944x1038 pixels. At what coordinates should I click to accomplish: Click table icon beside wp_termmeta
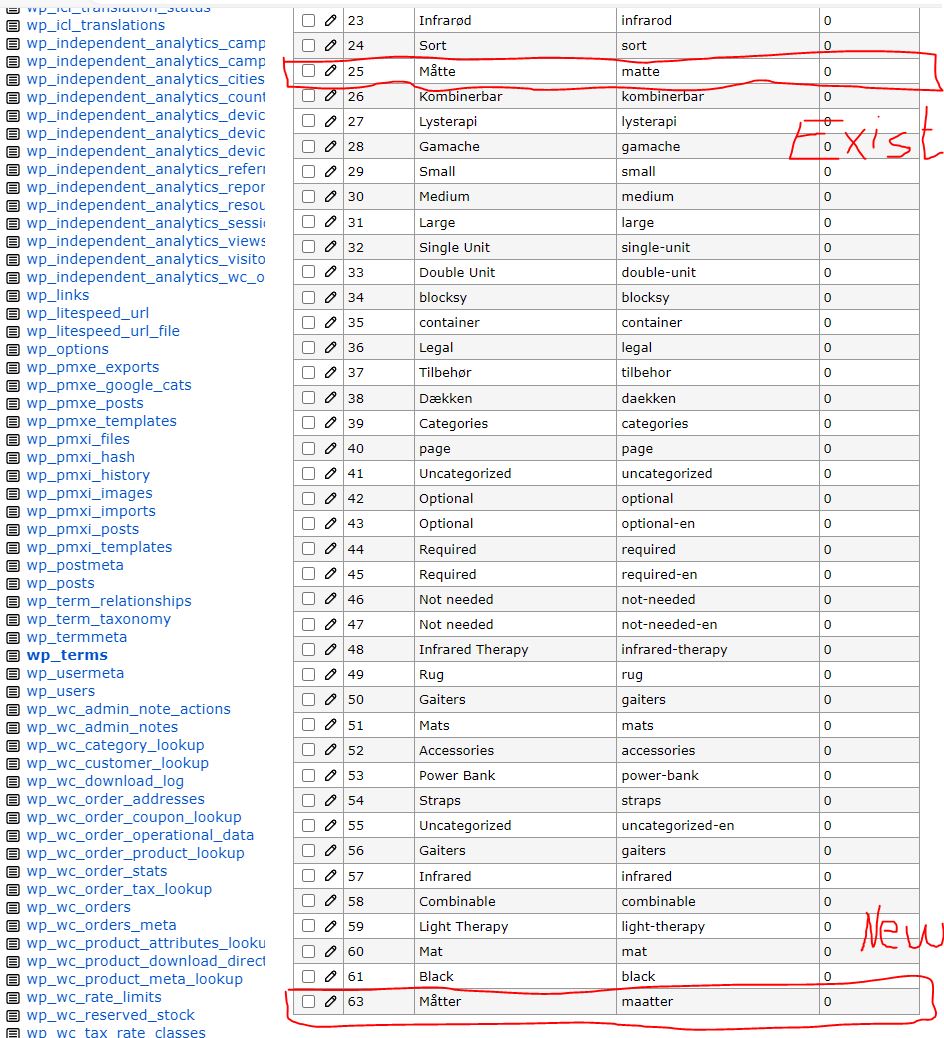coord(13,637)
